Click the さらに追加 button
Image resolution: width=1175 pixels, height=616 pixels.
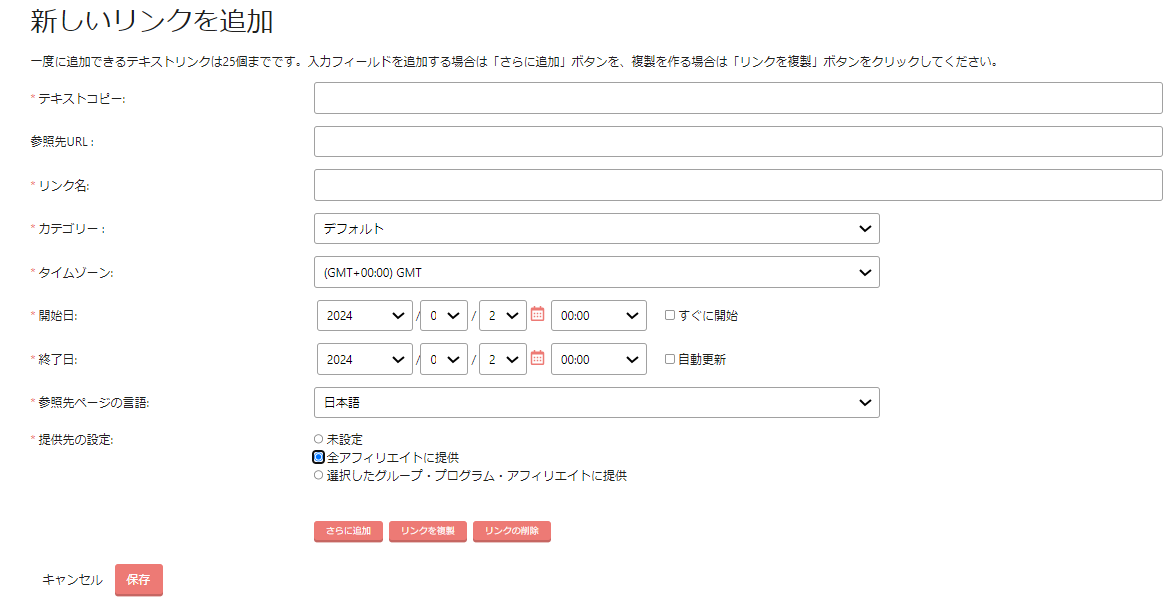[x=348, y=531]
